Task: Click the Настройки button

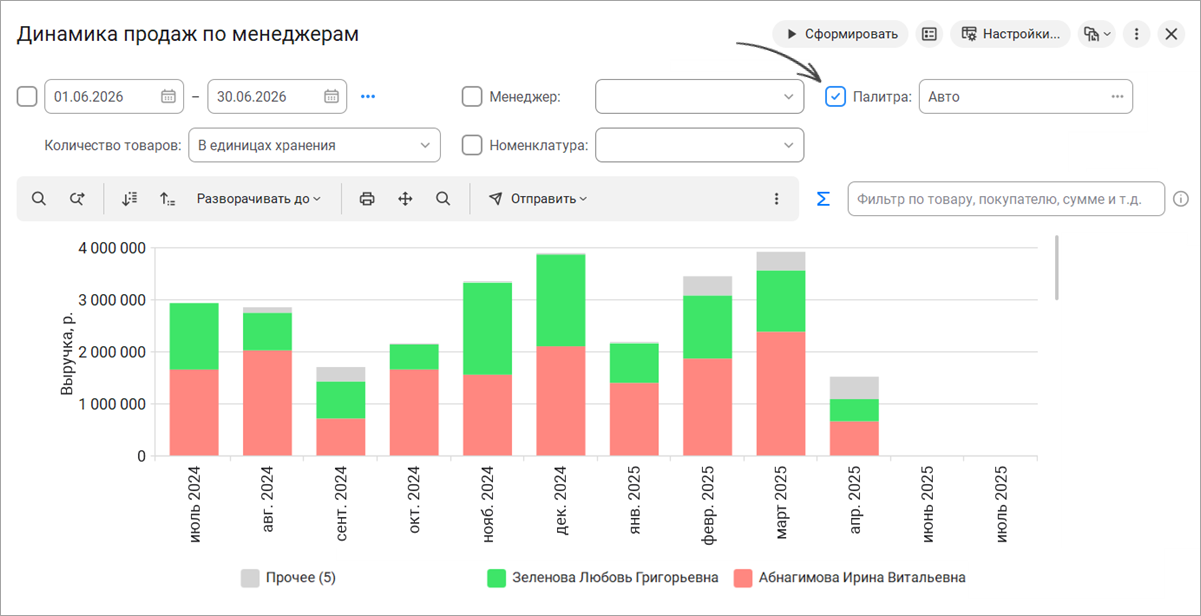Action: (1010, 34)
